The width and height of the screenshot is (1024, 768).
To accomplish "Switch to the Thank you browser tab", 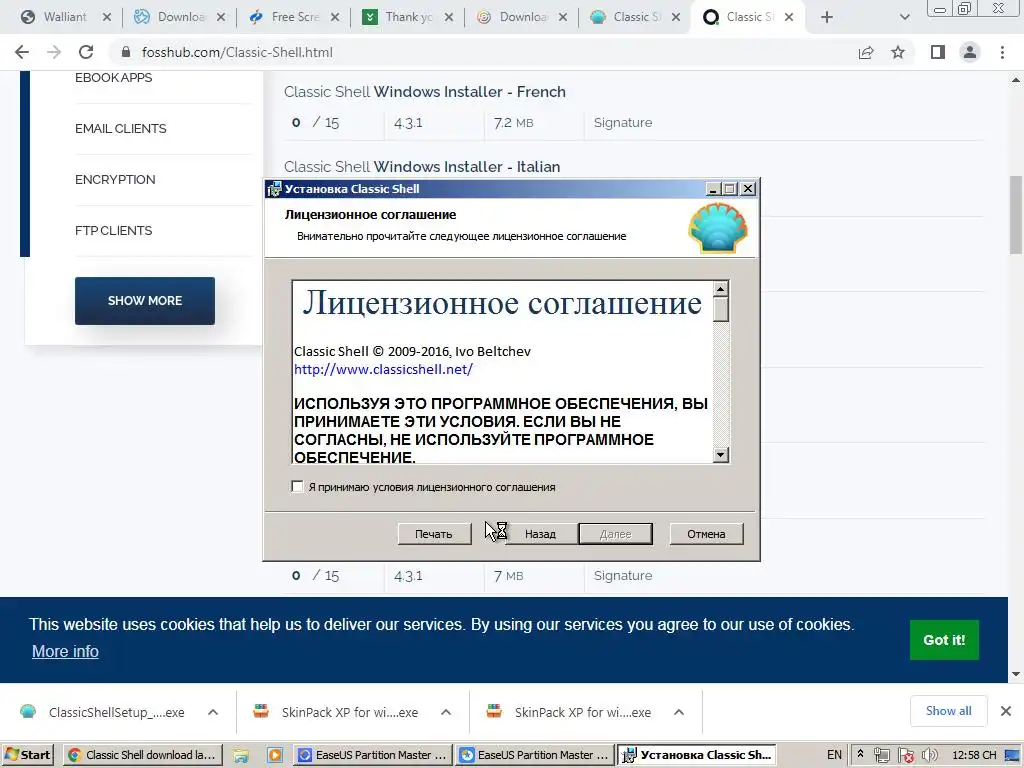I will 409,17.
